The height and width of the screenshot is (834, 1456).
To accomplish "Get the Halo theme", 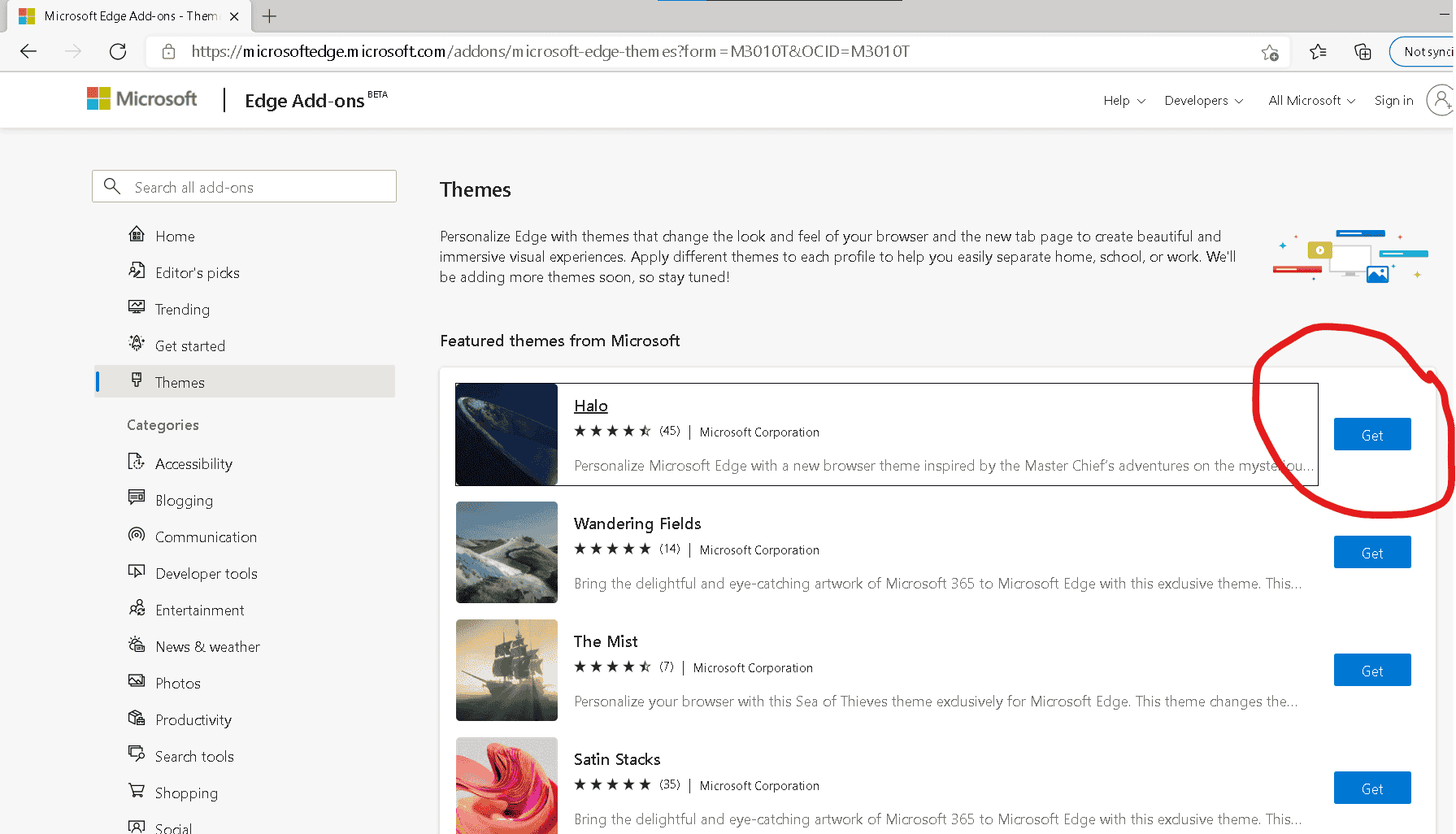I will pos(1371,435).
